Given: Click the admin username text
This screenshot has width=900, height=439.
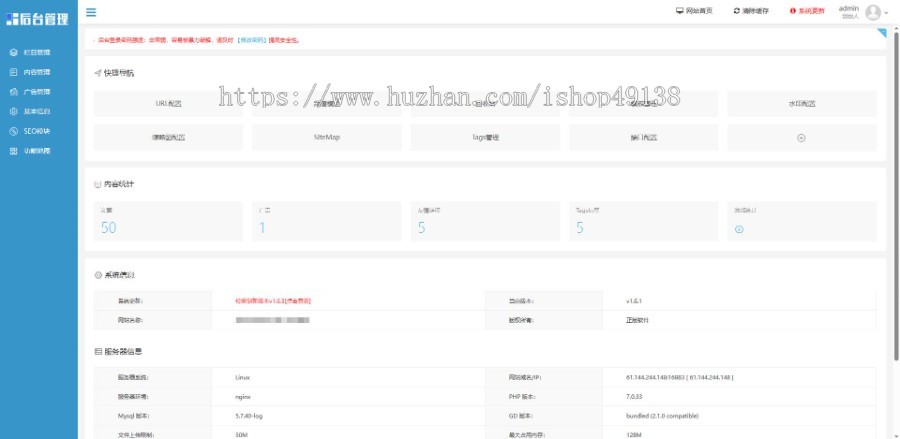Looking at the screenshot, I should point(848,8).
